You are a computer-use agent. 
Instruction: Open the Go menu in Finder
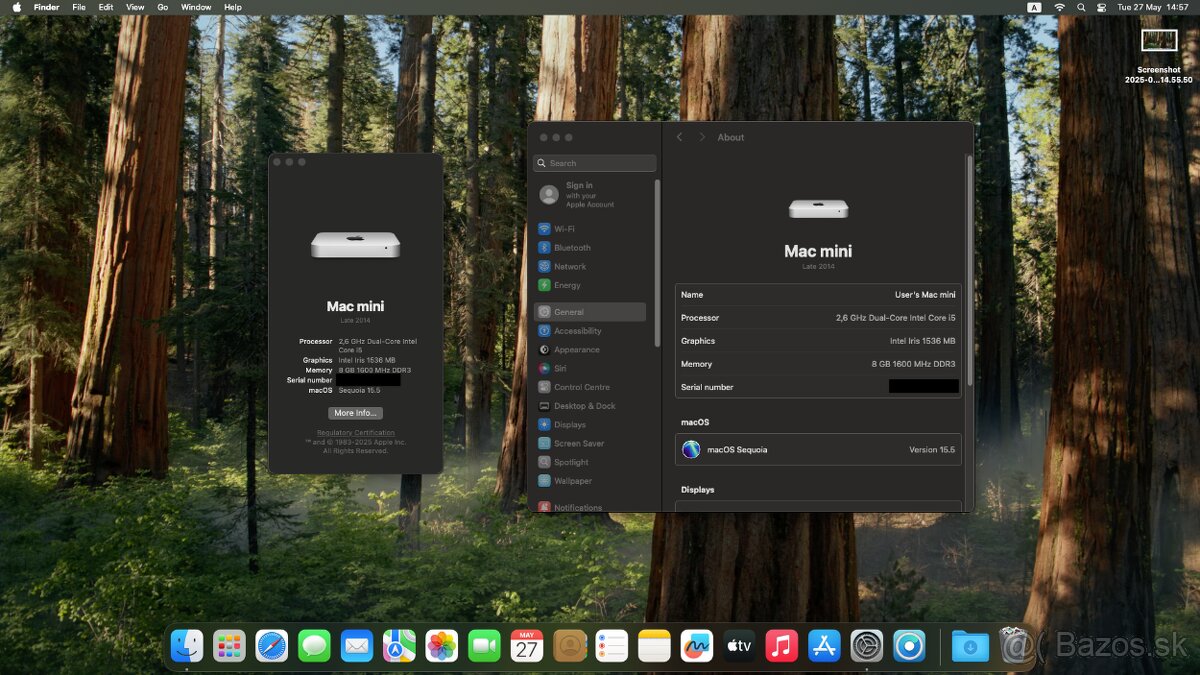point(162,7)
